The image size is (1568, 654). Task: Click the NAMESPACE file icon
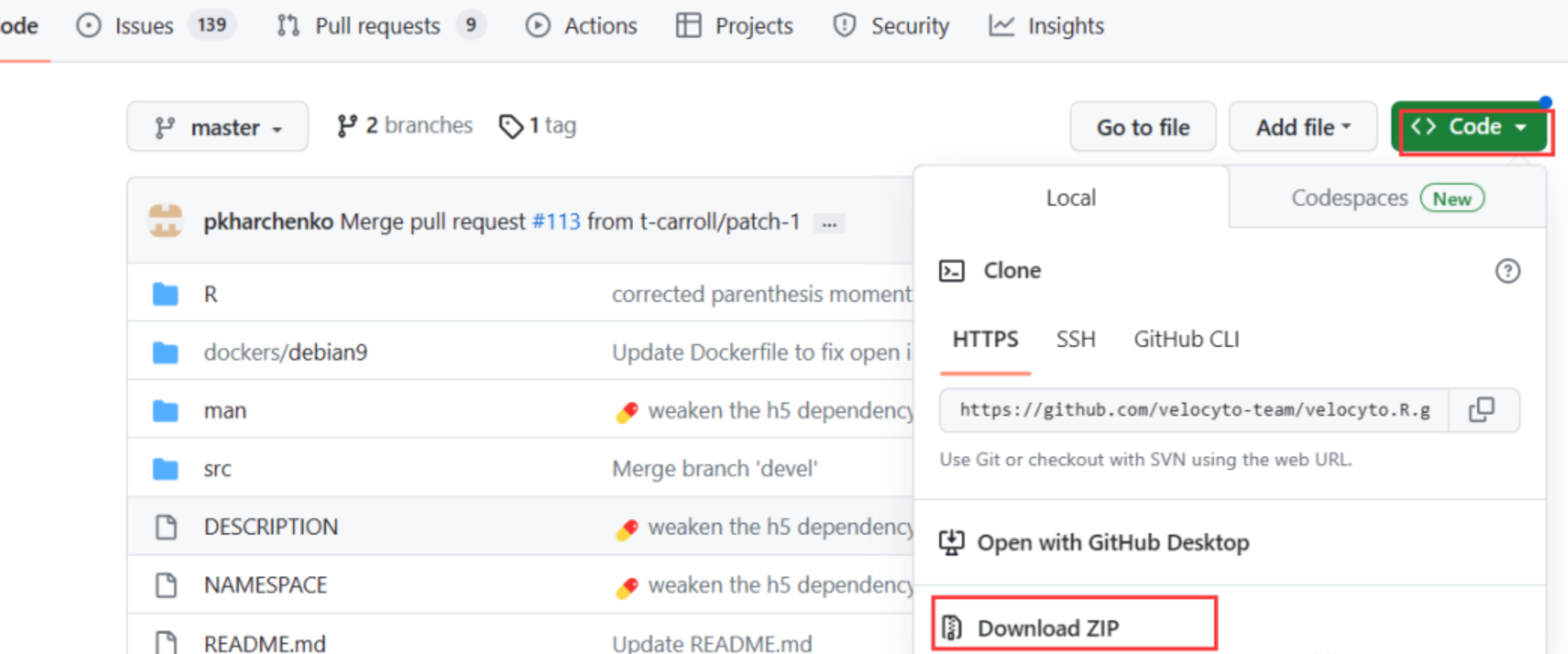tap(165, 585)
